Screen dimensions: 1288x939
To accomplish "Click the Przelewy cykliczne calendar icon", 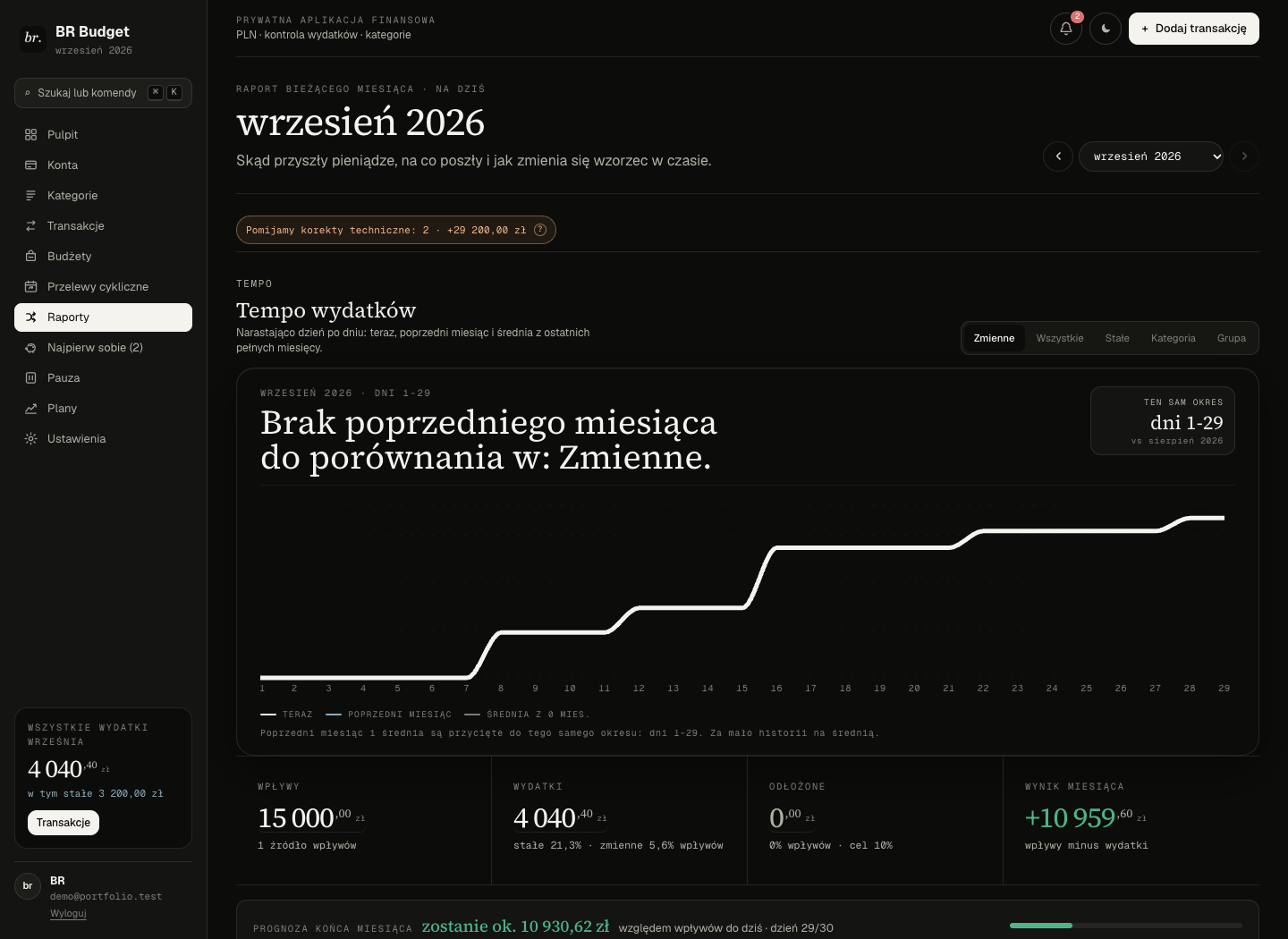I will pos(30,287).
